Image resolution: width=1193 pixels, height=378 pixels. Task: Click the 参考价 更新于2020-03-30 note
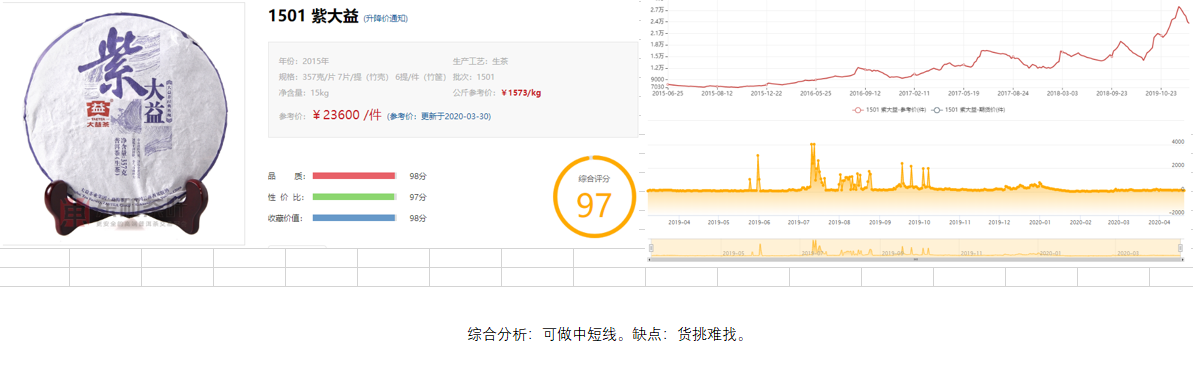click(438, 116)
